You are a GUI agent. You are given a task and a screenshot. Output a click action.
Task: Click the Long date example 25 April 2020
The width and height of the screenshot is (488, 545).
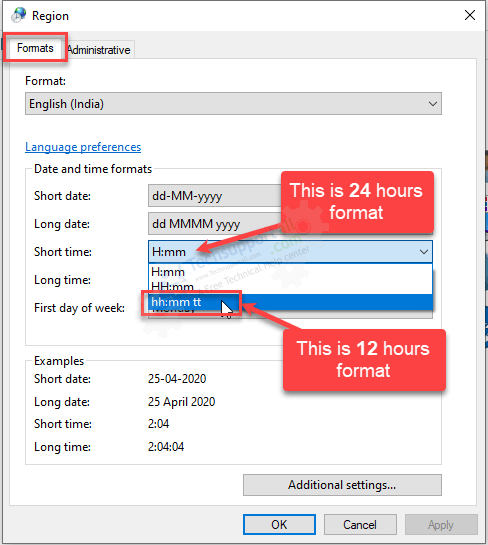click(181, 402)
